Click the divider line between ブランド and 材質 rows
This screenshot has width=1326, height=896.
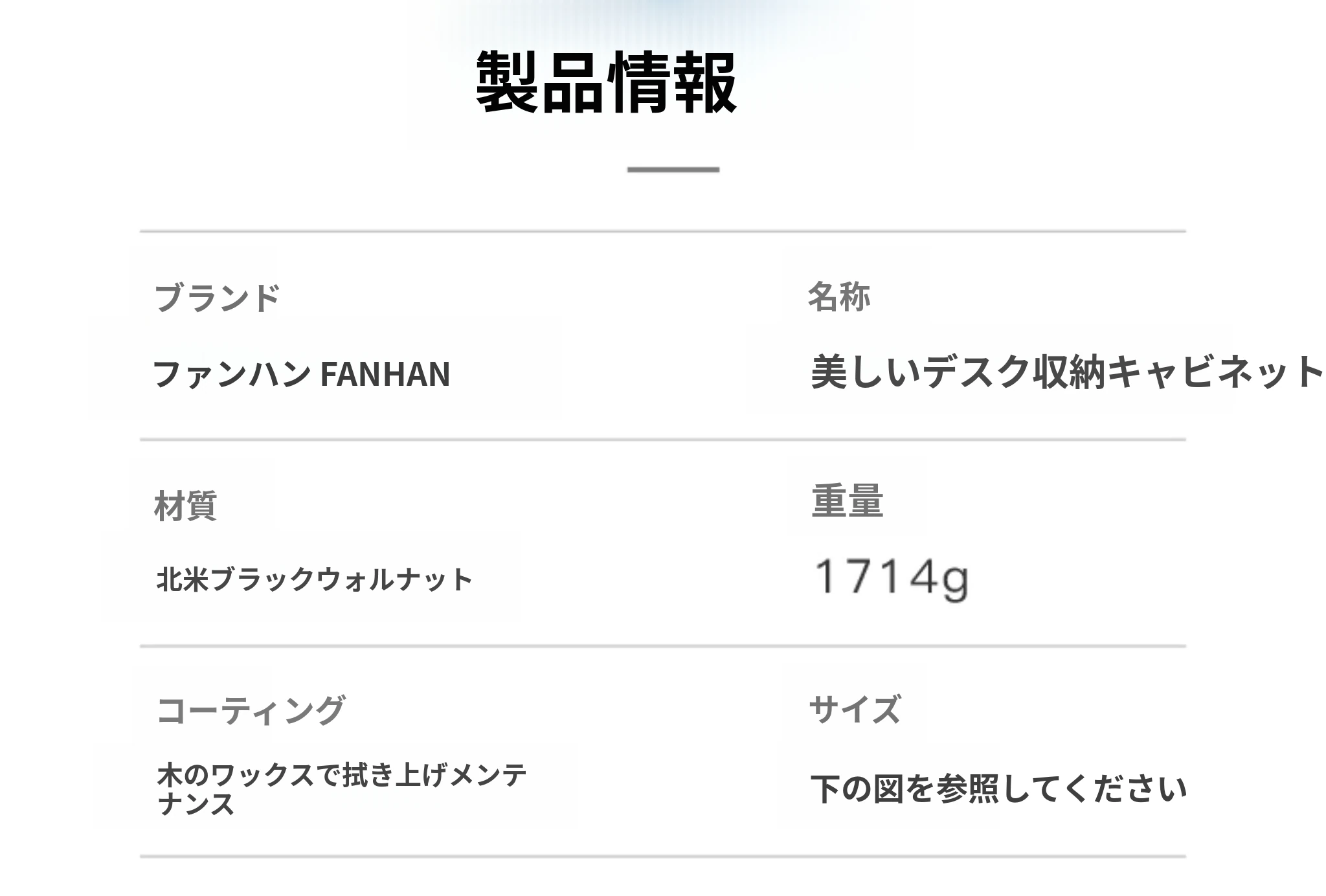click(662, 440)
